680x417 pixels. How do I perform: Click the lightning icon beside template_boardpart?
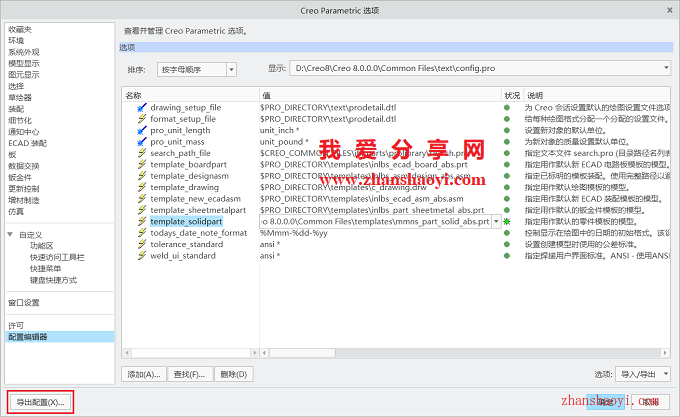click(x=141, y=164)
